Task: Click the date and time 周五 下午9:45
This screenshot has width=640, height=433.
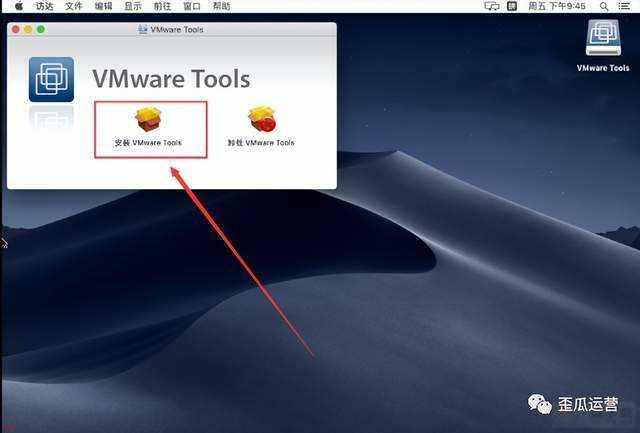Action: (557, 6)
